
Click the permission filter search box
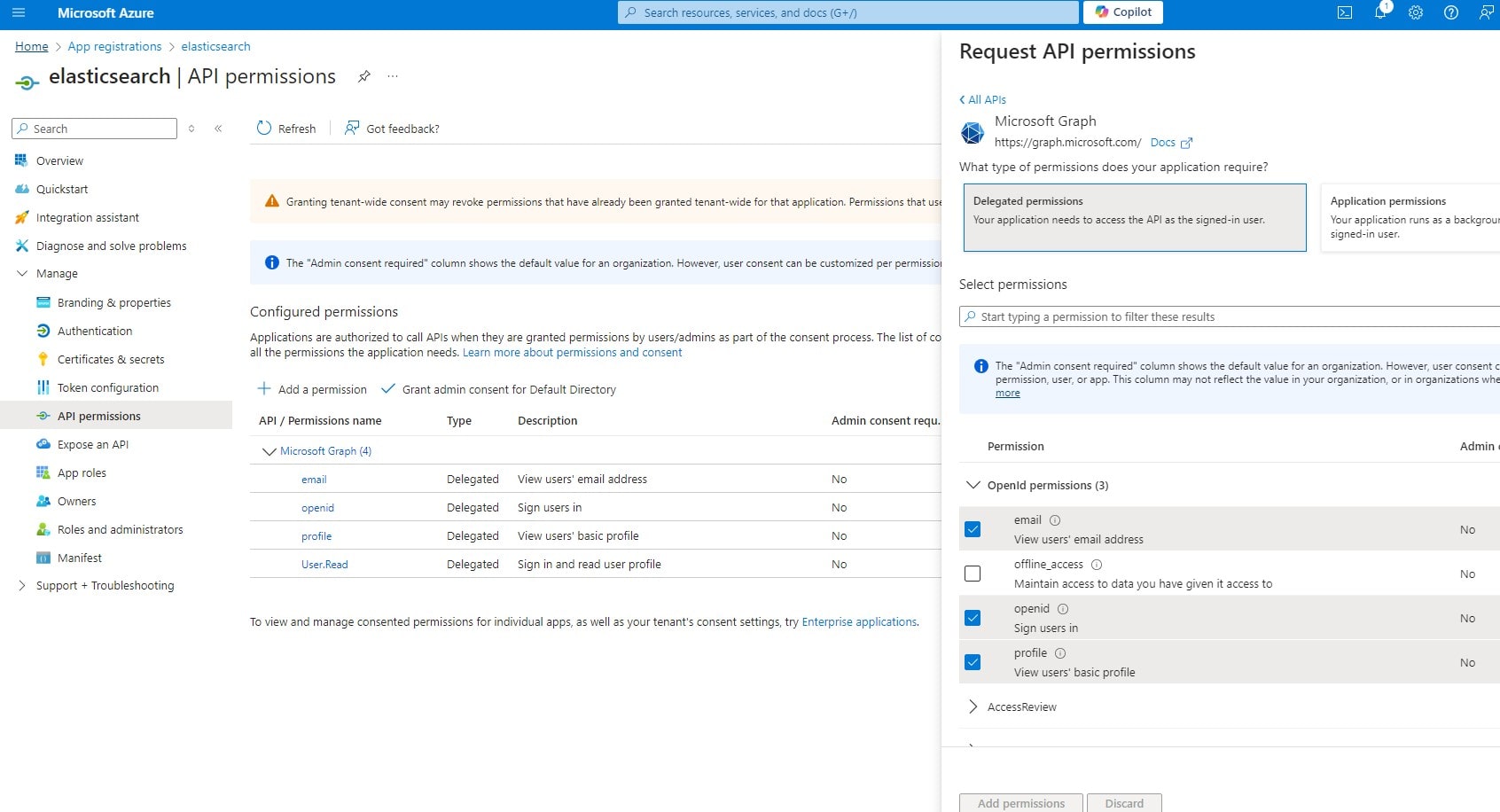[x=1230, y=316]
